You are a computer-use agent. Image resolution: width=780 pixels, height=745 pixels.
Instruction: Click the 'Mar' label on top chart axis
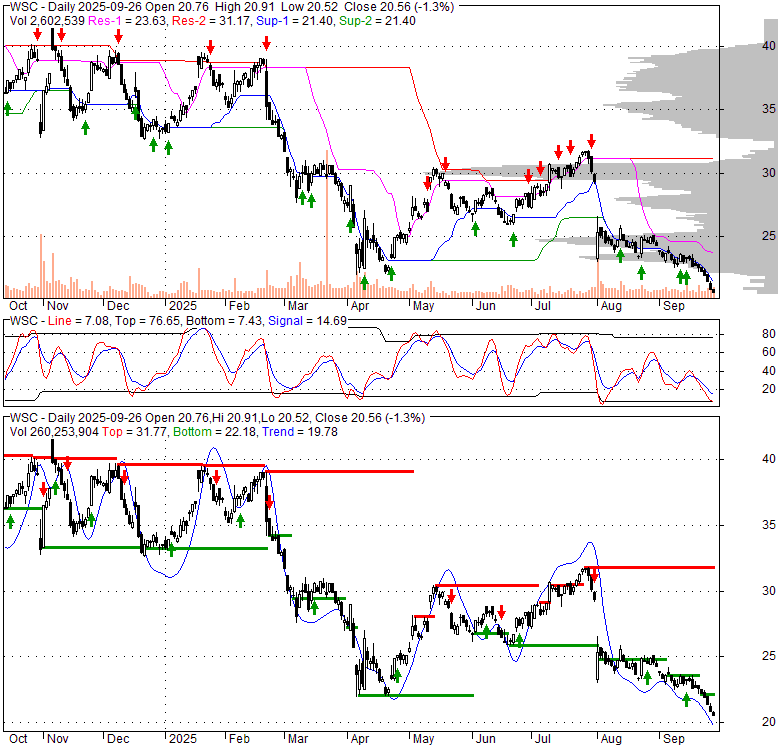[x=298, y=306]
